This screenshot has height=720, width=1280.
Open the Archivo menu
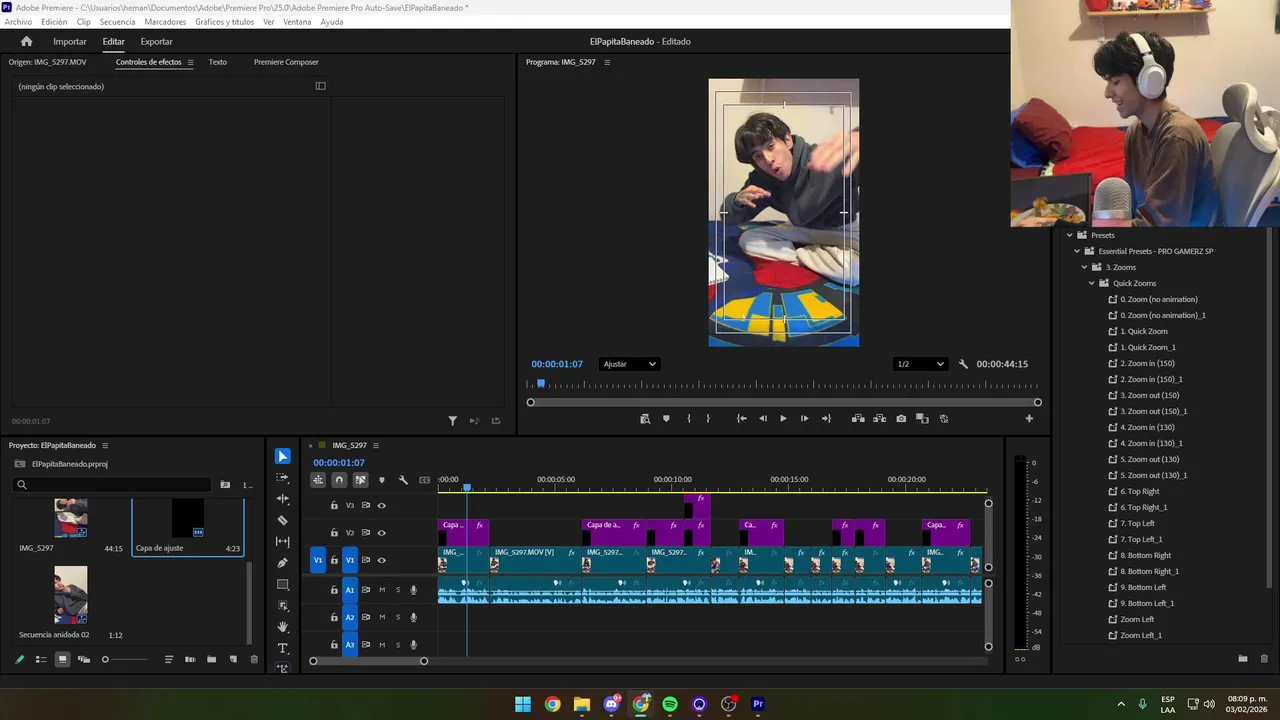(x=18, y=22)
